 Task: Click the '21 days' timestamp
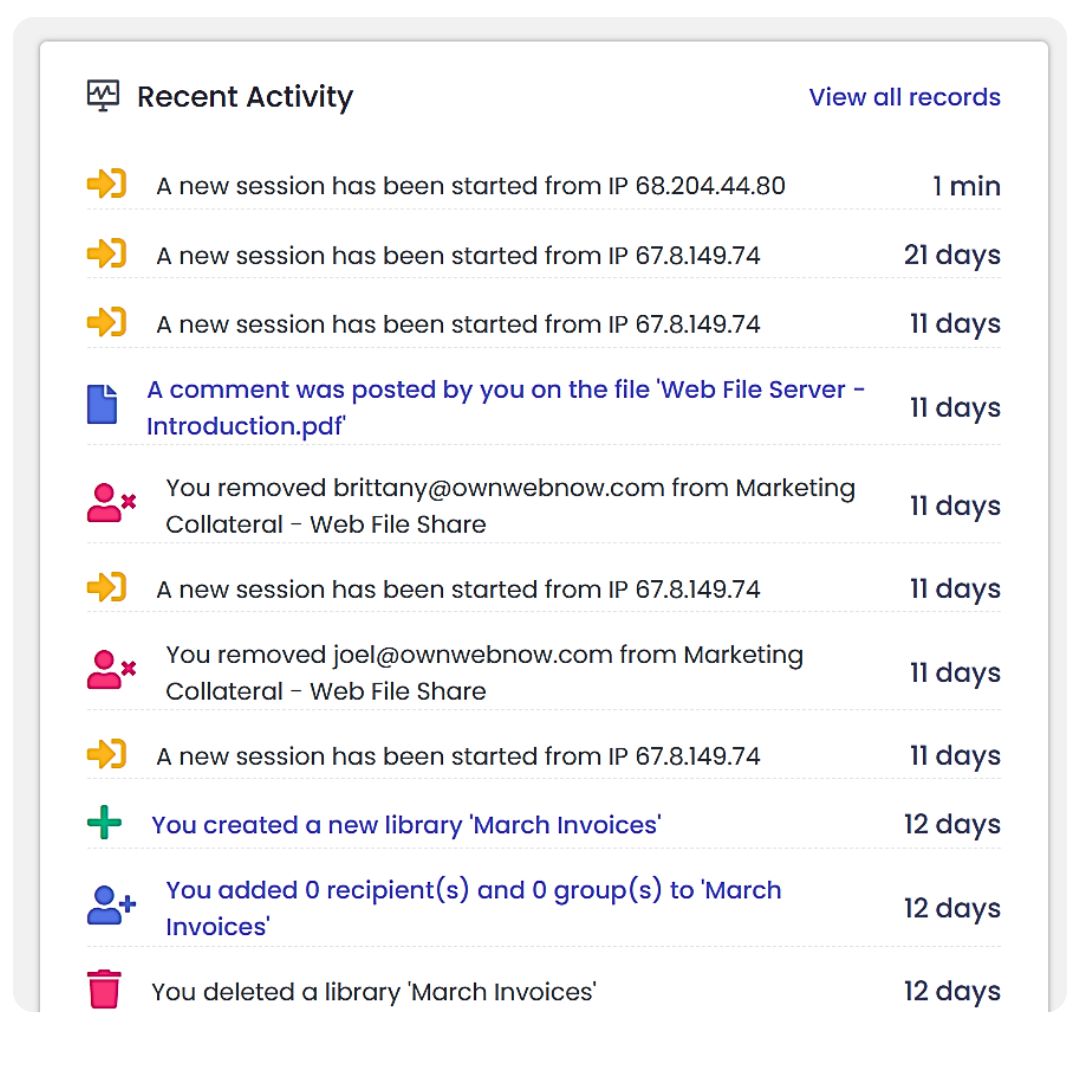[952, 255]
